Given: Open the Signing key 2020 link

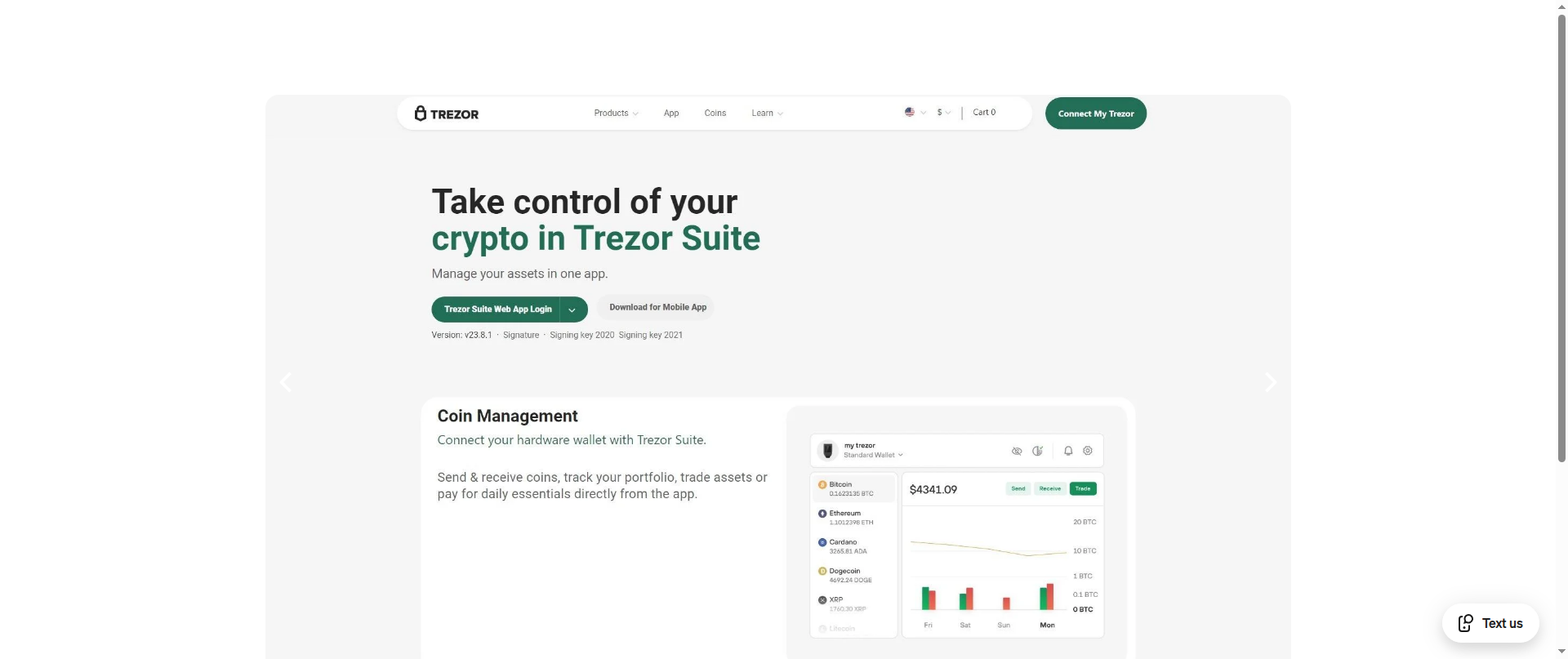Looking at the screenshot, I should (581, 336).
